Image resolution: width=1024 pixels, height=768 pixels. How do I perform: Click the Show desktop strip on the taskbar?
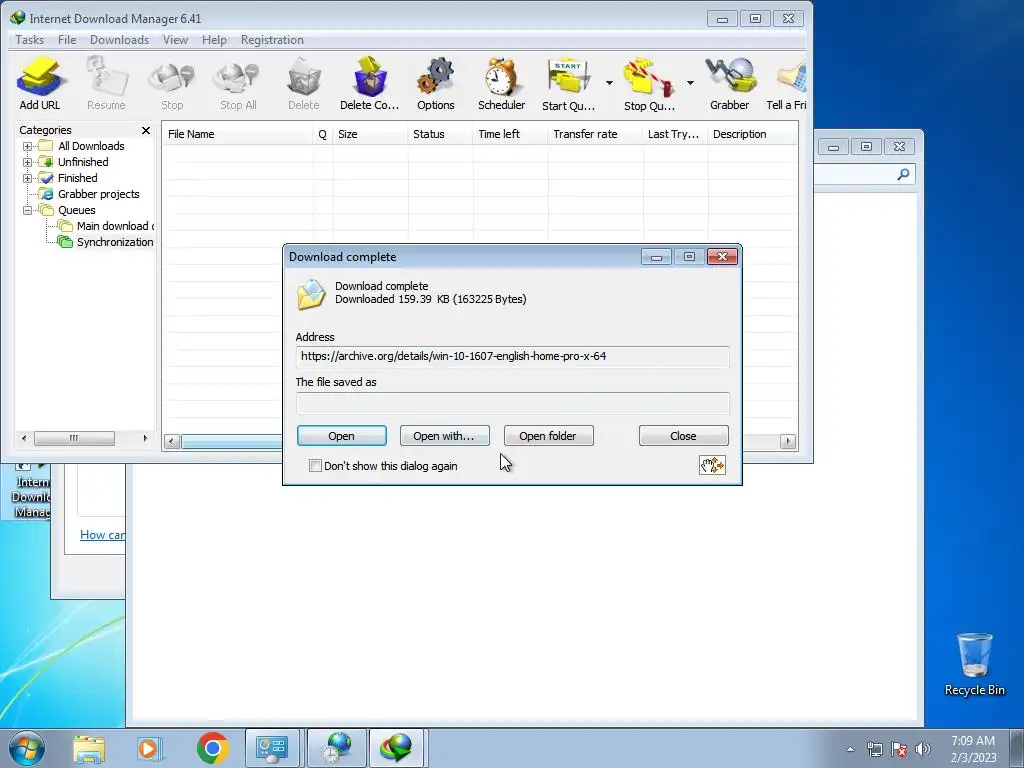coord(1017,748)
